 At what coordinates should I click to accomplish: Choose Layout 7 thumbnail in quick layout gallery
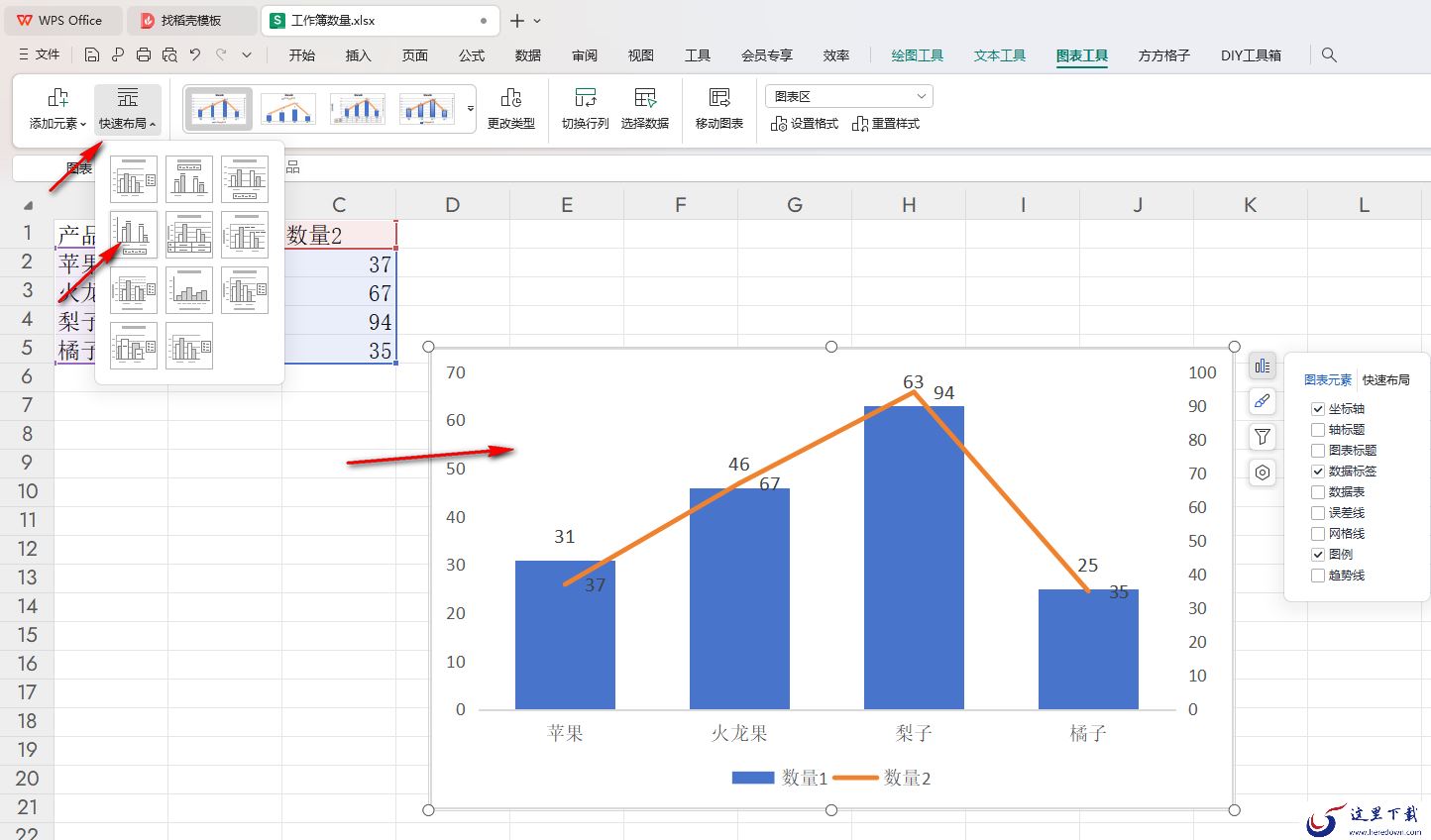pos(134,290)
